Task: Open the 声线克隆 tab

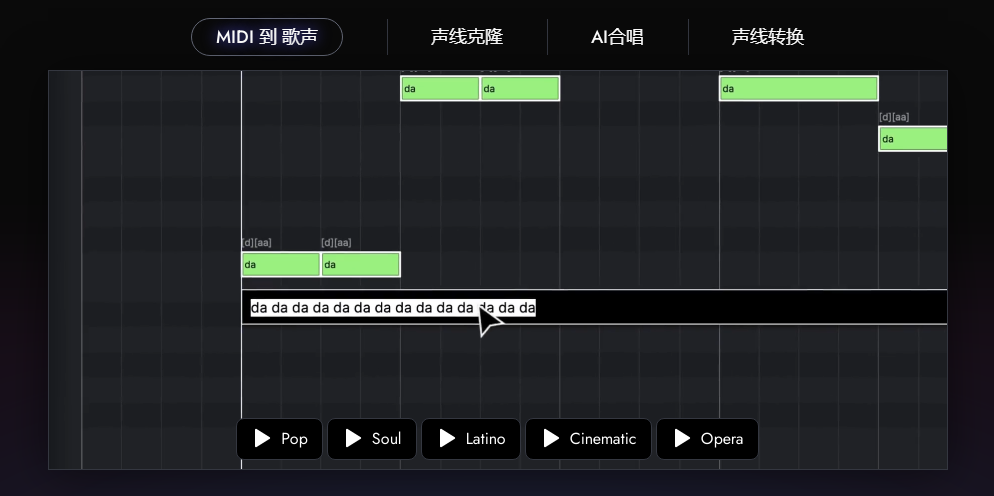Action: coord(467,37)
